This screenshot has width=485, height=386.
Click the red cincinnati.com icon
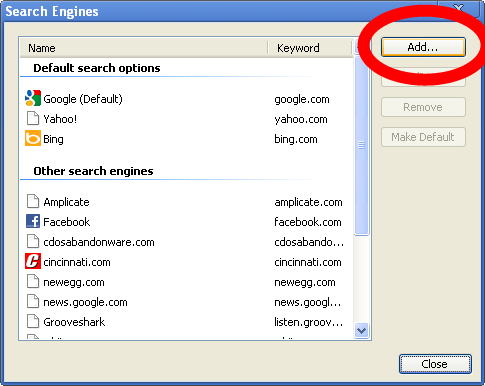(33, 261)
